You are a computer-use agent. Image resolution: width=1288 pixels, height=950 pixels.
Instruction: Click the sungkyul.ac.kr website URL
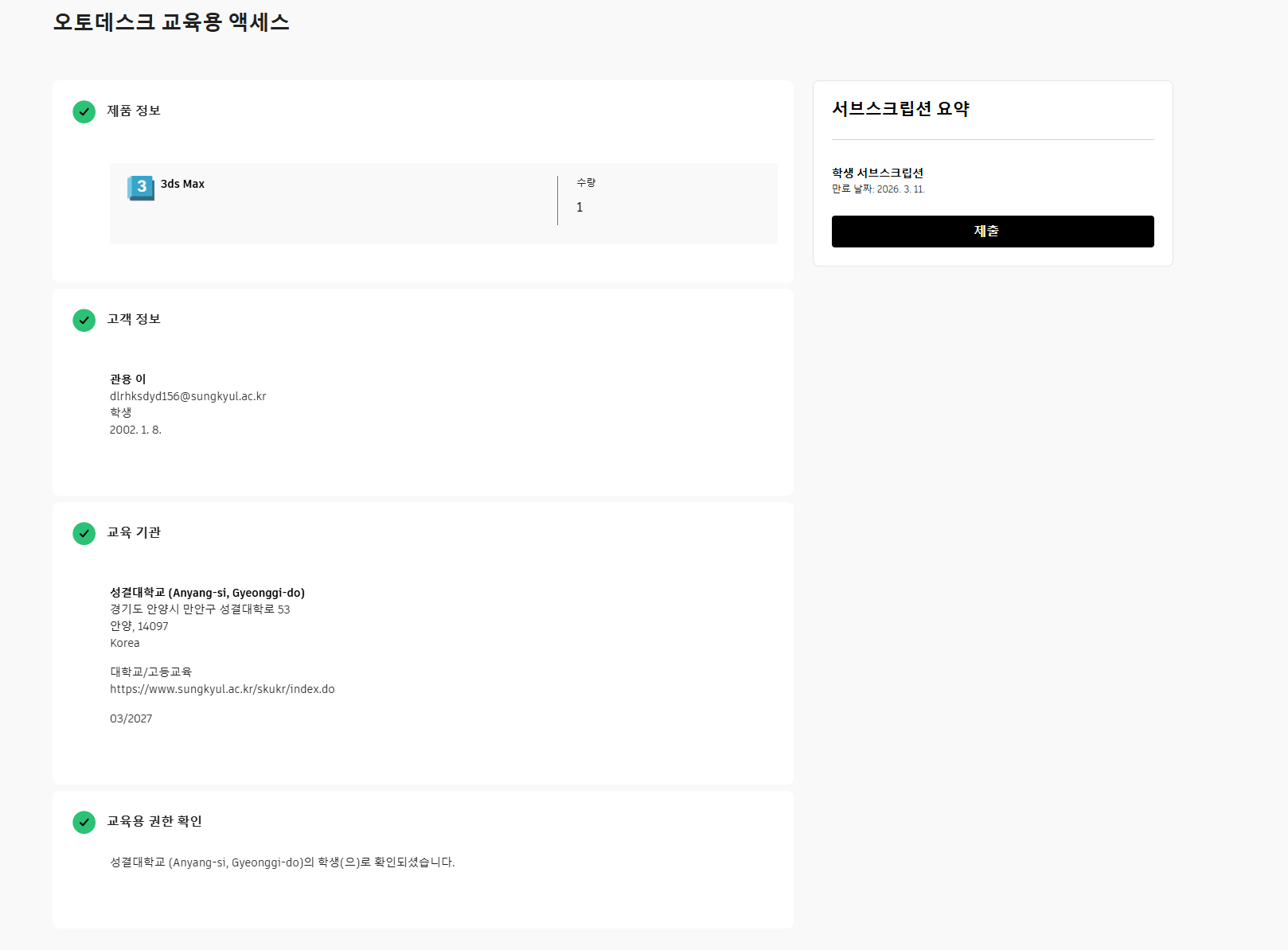(222, 689)
